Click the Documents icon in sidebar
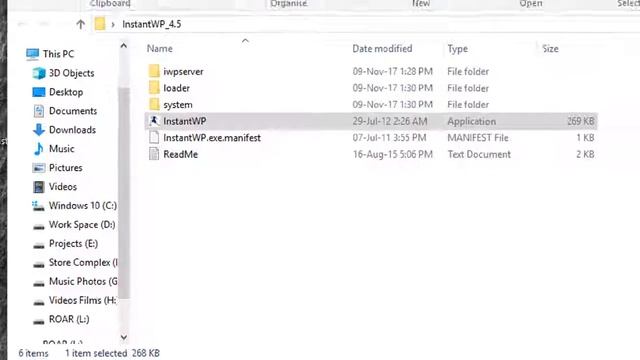Screen dimensions: 640x360 pos(39,111)
